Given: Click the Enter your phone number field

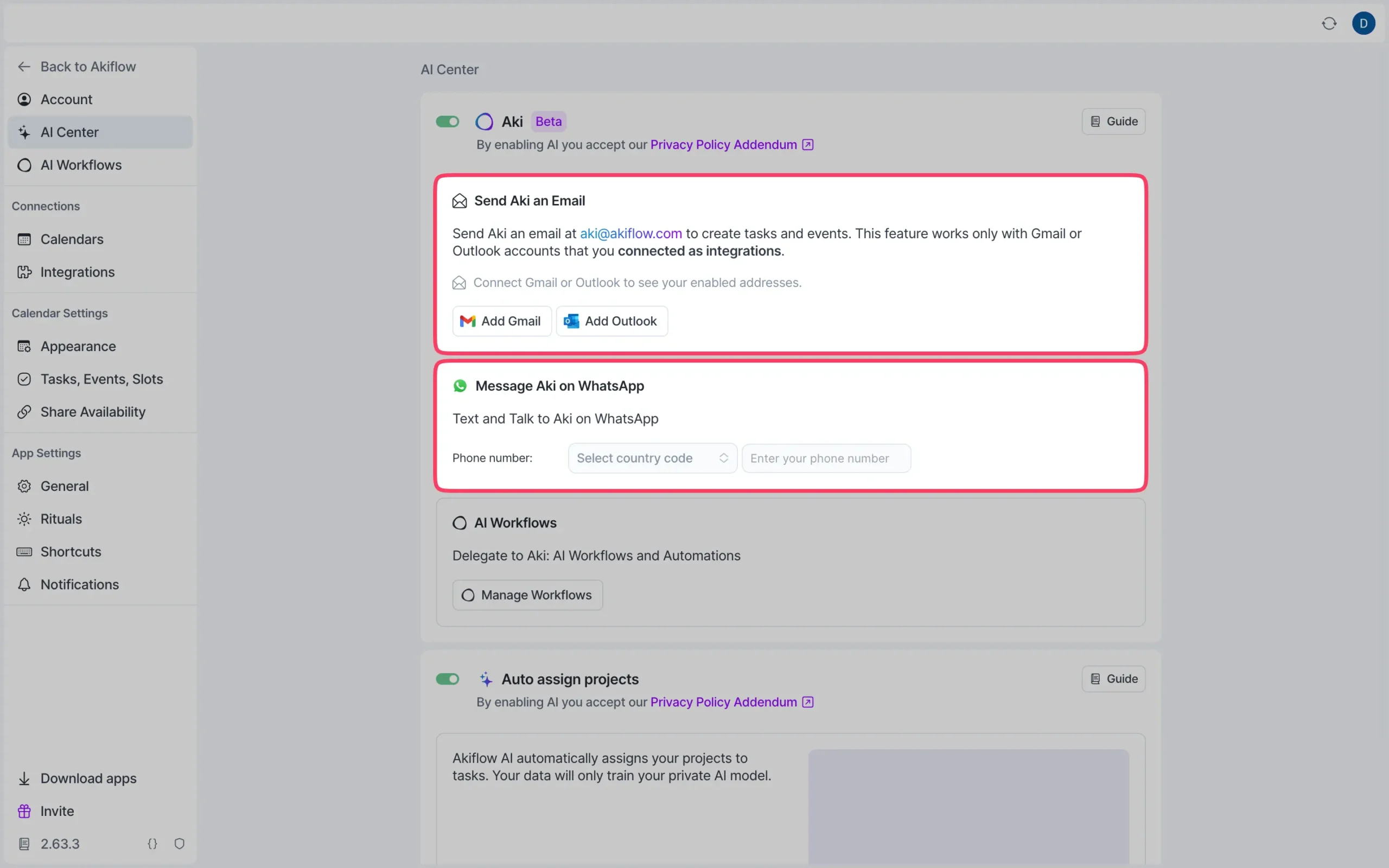Looking at the screenshot, I should point(825,458).
